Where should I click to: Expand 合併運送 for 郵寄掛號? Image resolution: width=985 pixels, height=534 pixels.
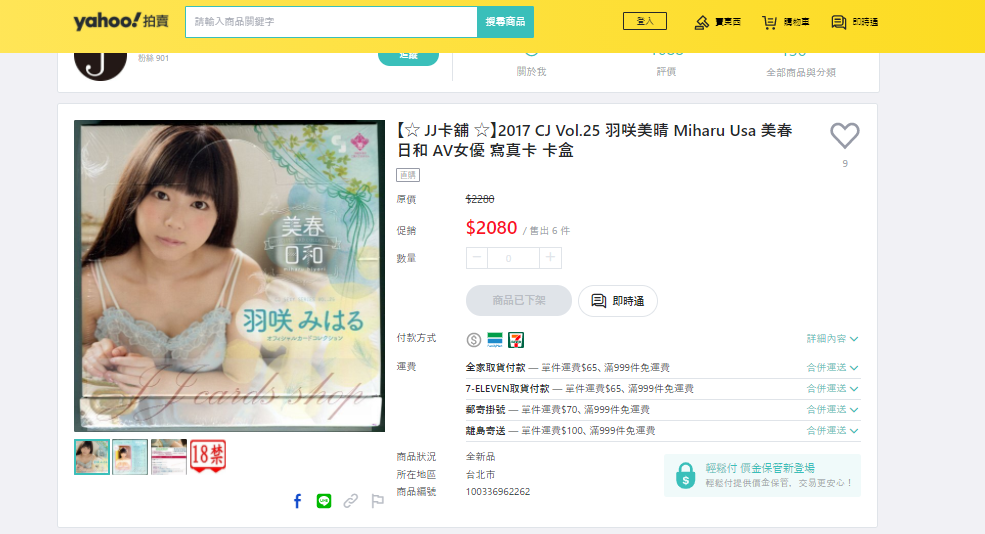832,410
